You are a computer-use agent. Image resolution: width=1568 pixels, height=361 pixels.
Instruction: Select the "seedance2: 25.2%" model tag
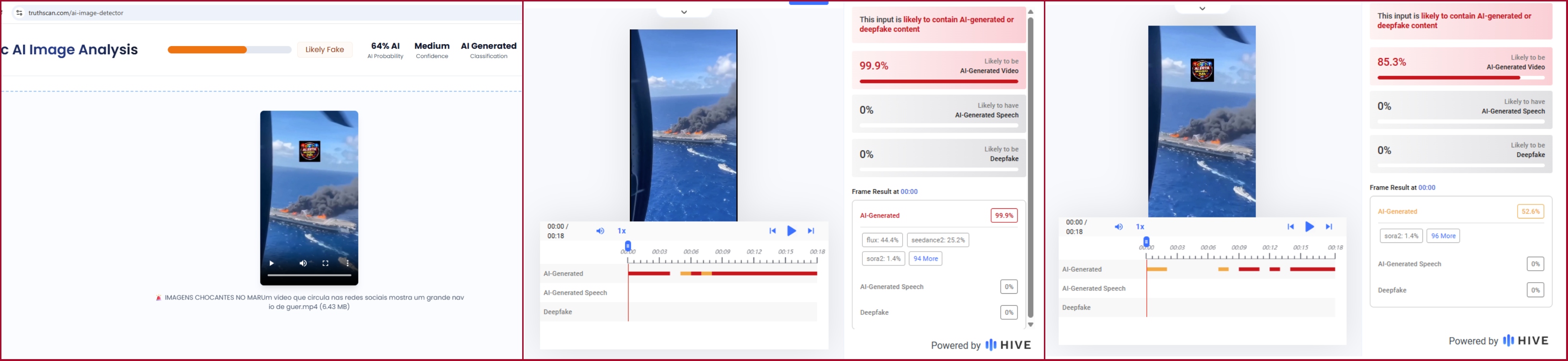click(x=938, y=240)
